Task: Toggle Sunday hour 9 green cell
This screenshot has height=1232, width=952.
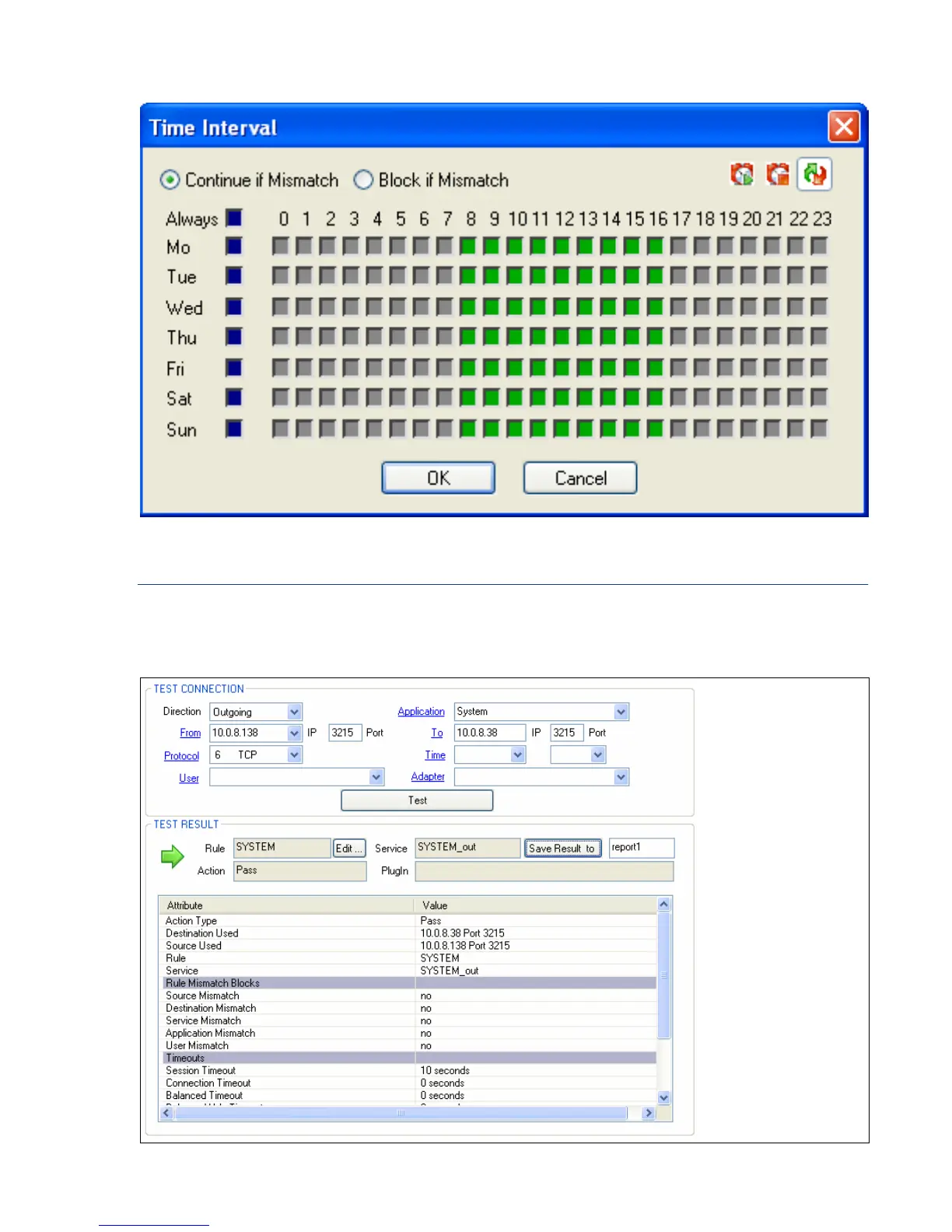Action: [x=491, y=429]
